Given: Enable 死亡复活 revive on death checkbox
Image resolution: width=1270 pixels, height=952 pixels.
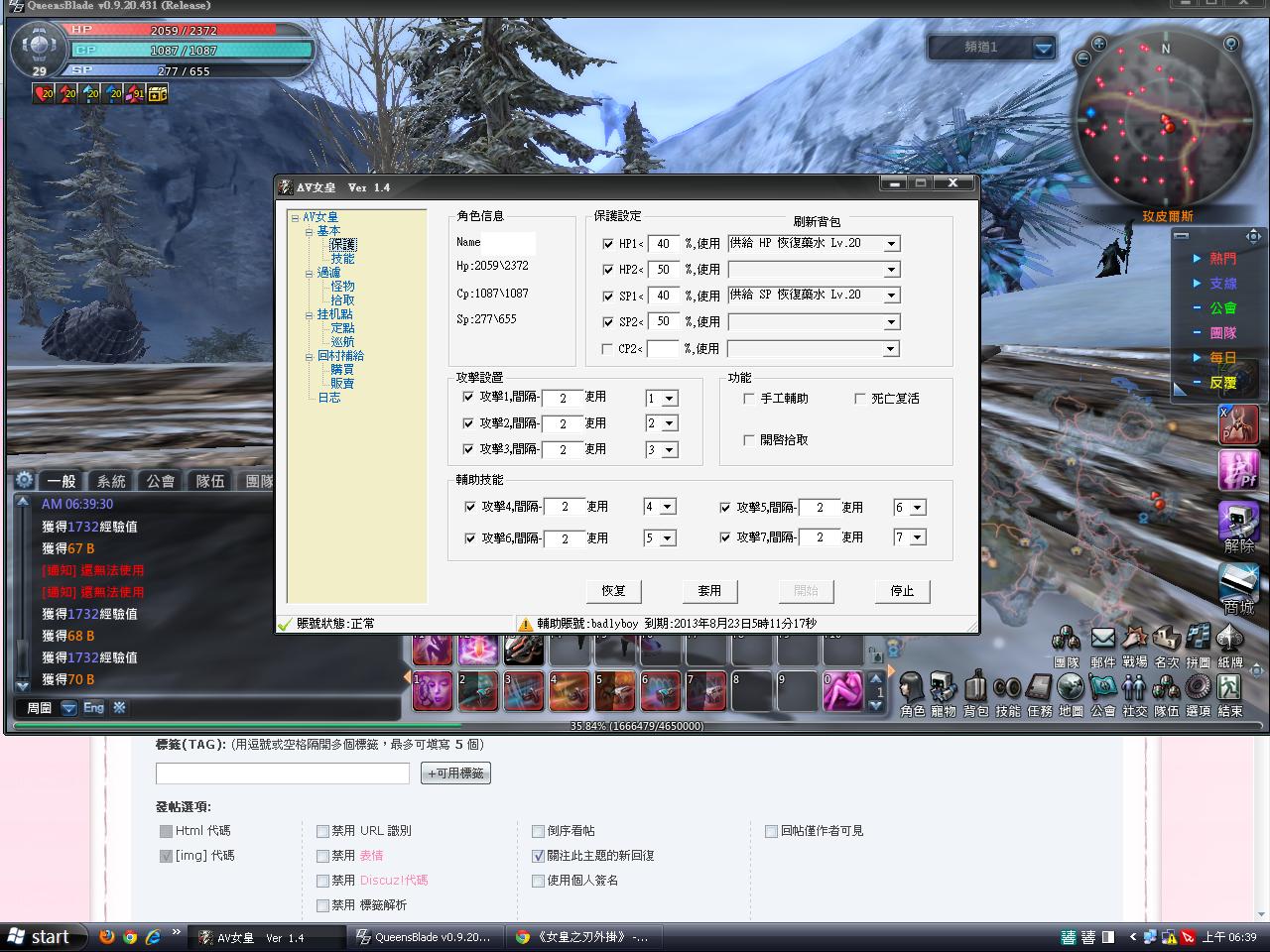Looking at the screenshot, I should [x=860, y=399].
